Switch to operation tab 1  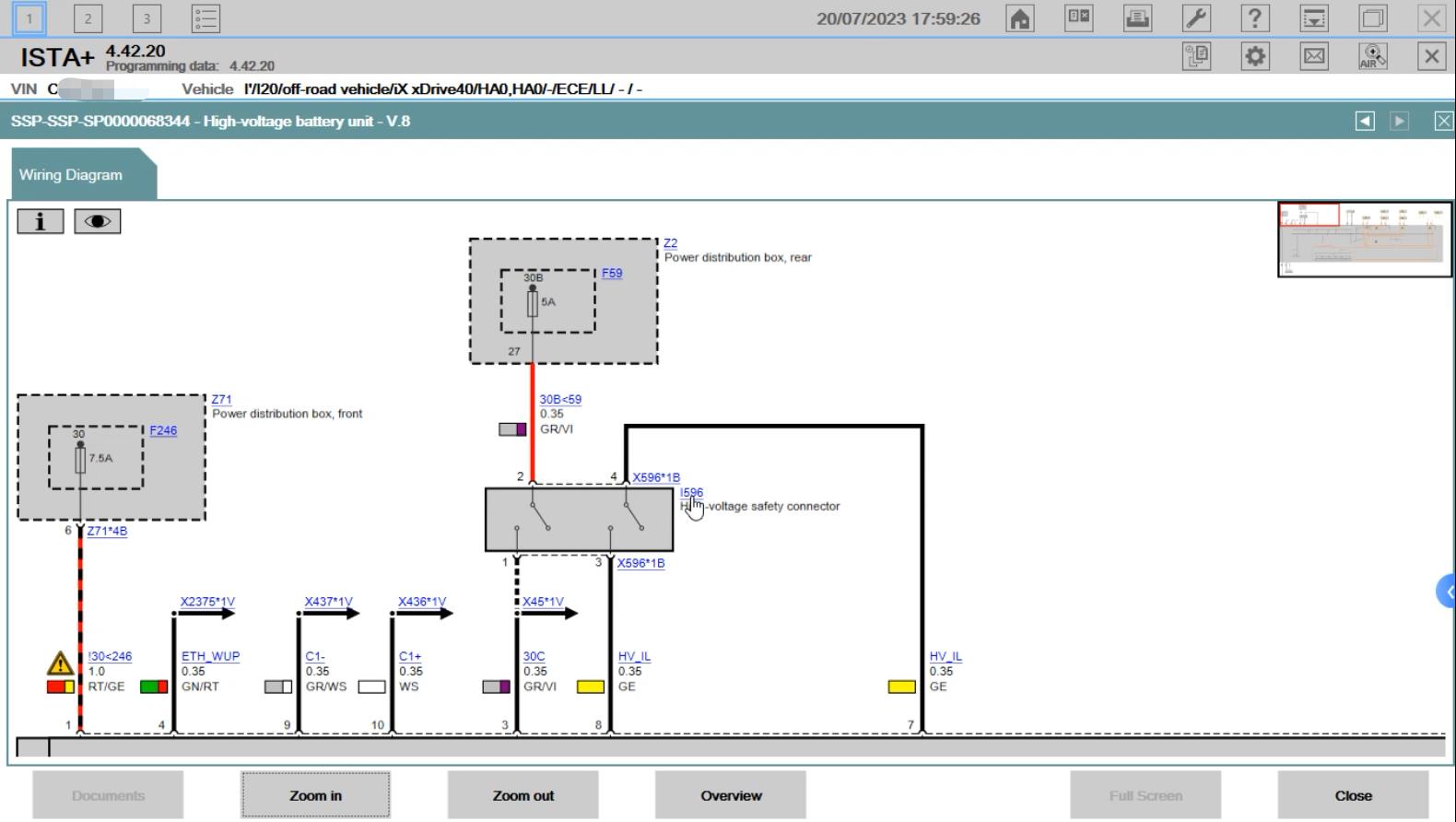click(x=29, y=18)
